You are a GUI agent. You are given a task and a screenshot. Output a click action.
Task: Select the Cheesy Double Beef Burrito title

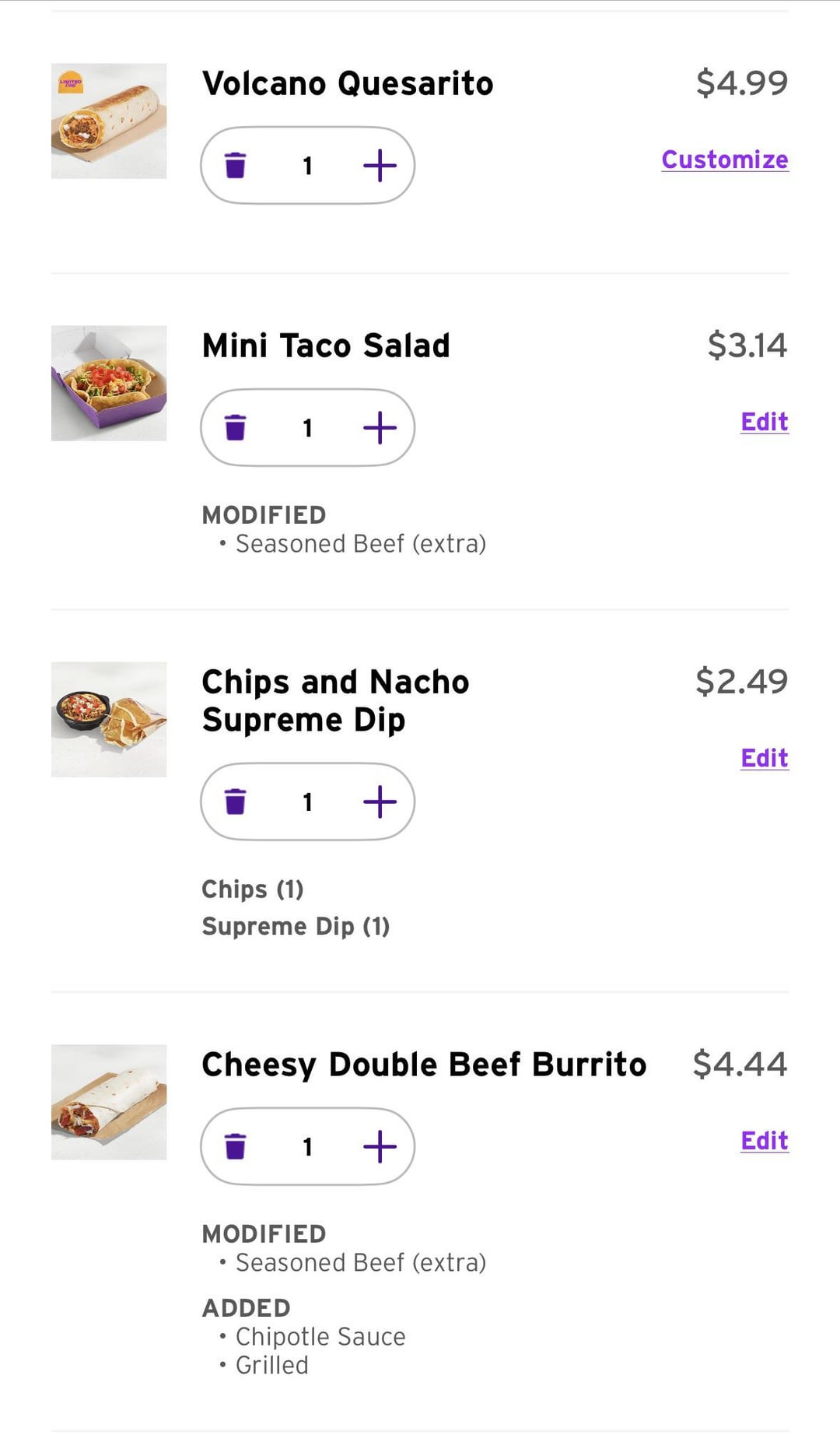(x=424, y=1065)
